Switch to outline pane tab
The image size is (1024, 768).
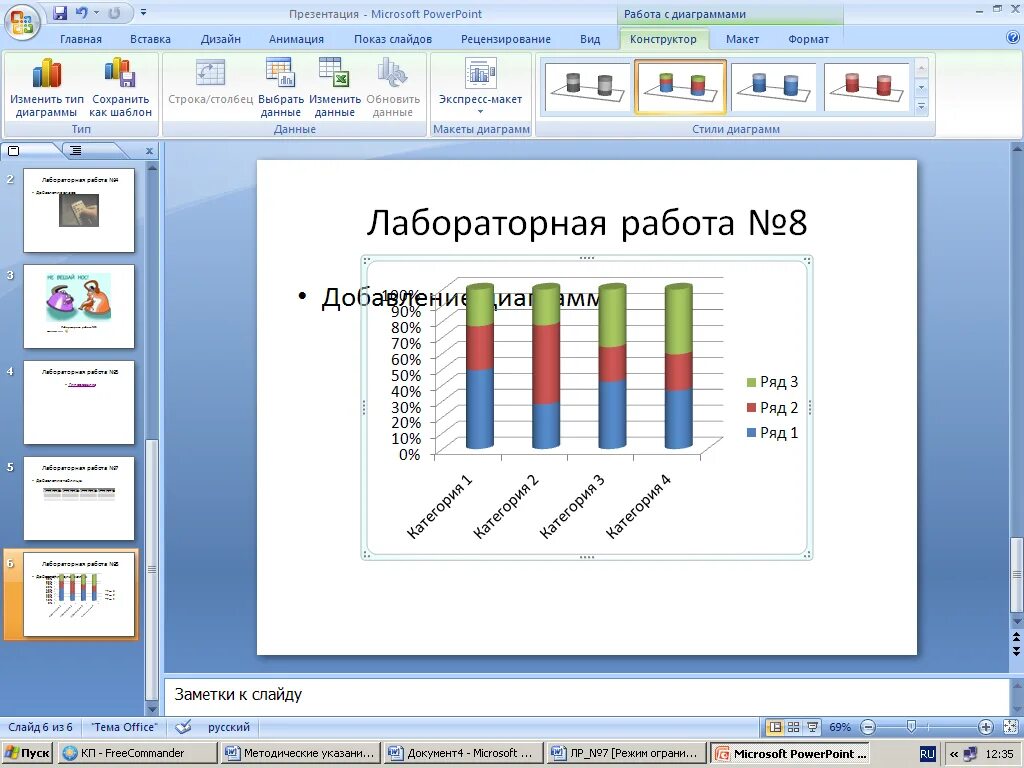(76, 151)
